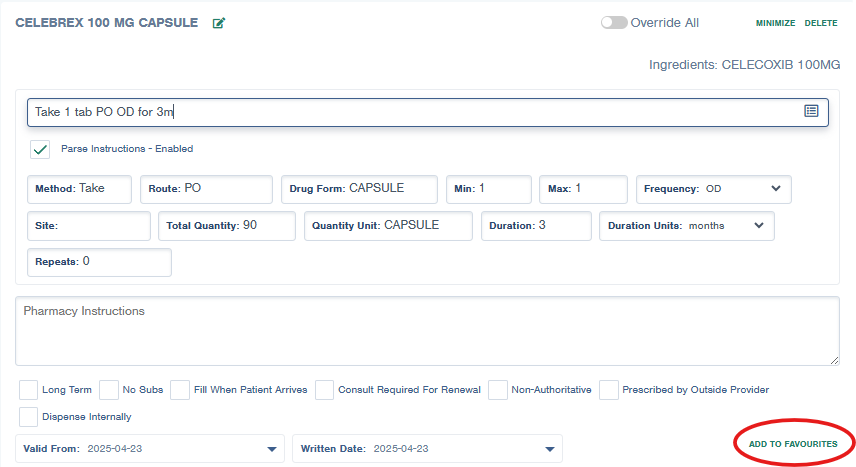Screen dimensions: 856x467
Task: Uncheck Parse Instructions checkbox
Action: click(40, 149)
